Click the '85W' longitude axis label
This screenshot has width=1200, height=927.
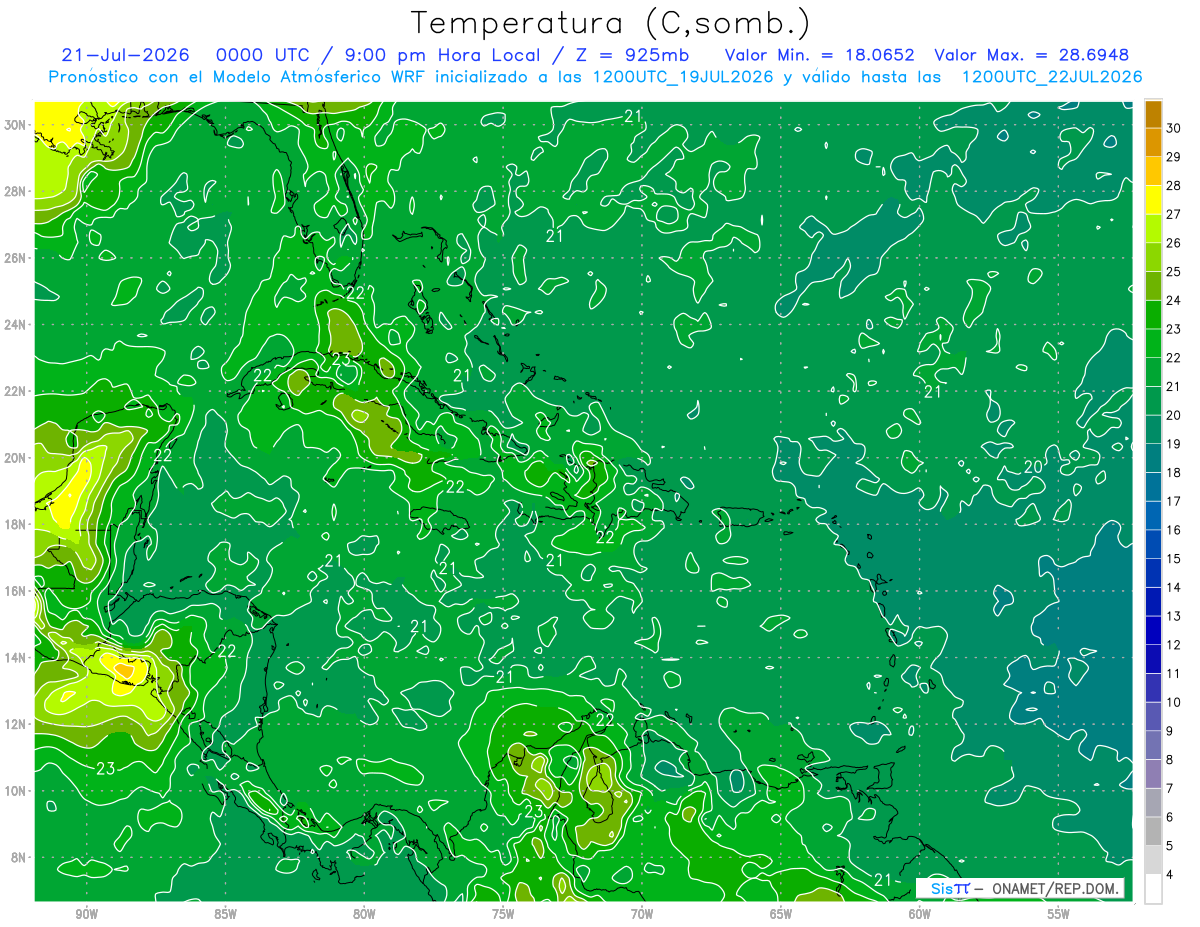pos(225,914)
